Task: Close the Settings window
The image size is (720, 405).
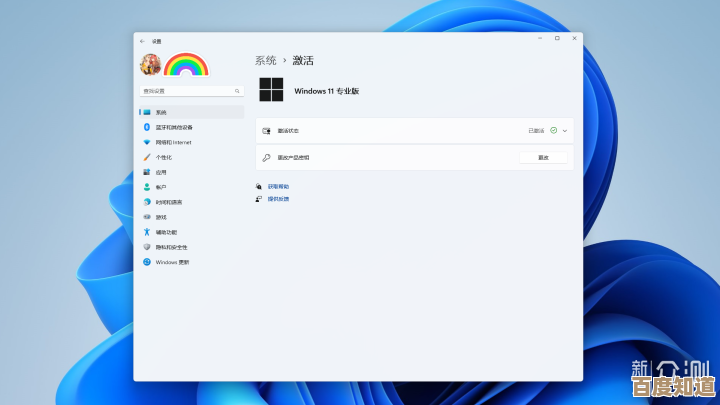Action: (x=574, y=39)
